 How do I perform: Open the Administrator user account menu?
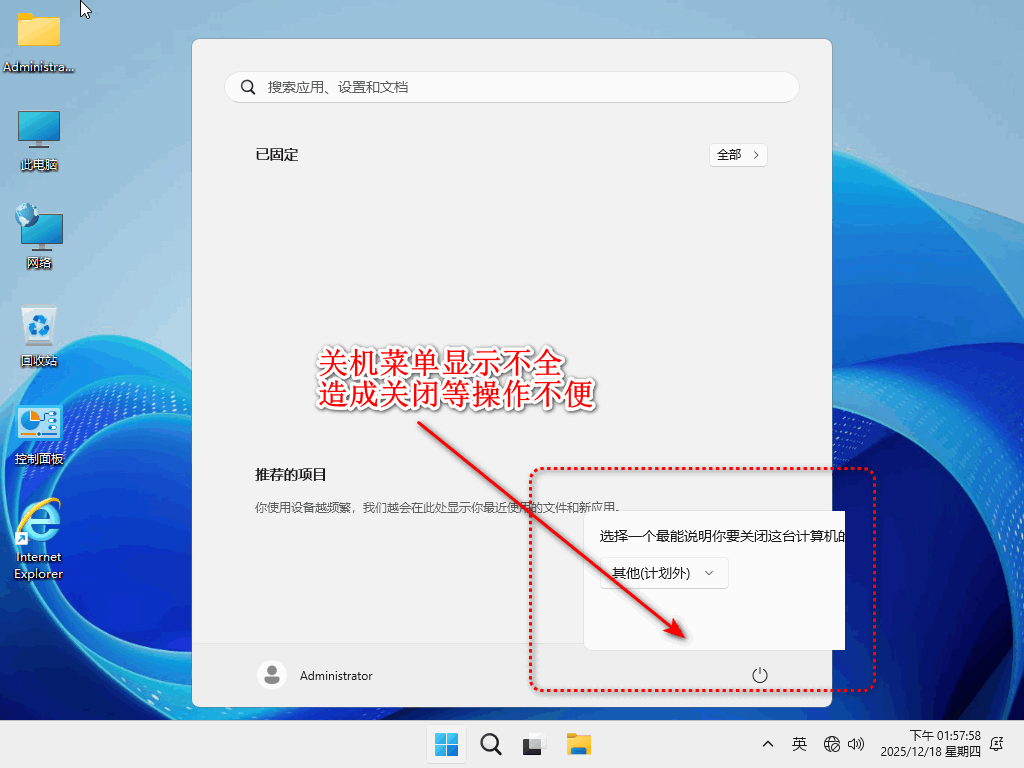316,675
